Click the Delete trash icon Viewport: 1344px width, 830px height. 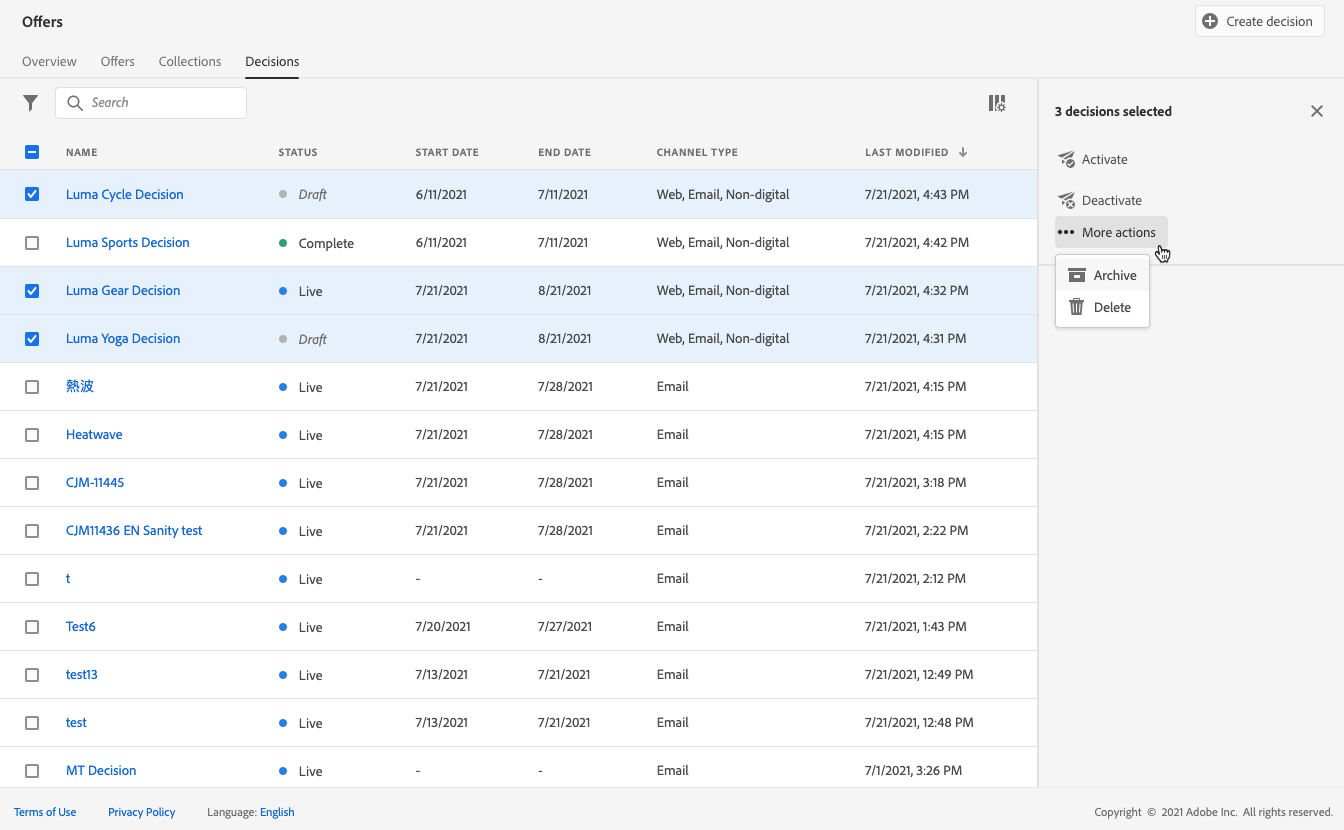click(x=1077, y=308)
